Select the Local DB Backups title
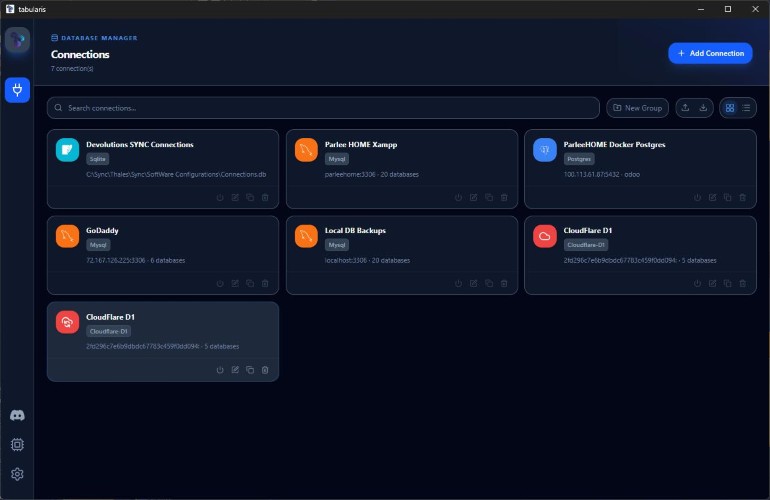Image resolution: width=770 pixels, height=500 pixels. [355, 230]
